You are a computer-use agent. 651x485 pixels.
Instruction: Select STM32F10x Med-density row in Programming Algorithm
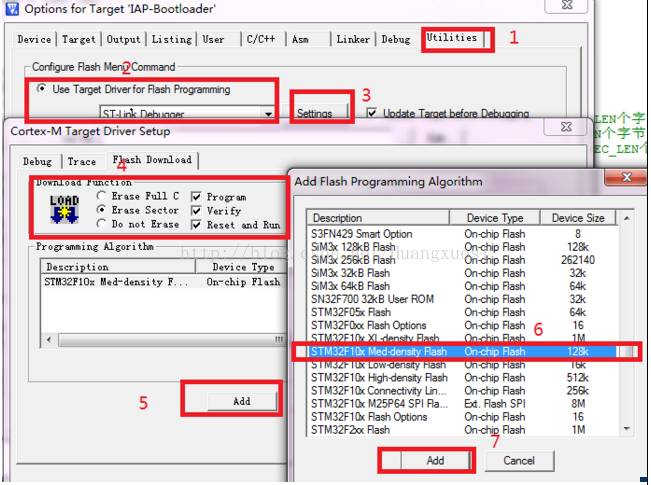click(x=164, y=282)
